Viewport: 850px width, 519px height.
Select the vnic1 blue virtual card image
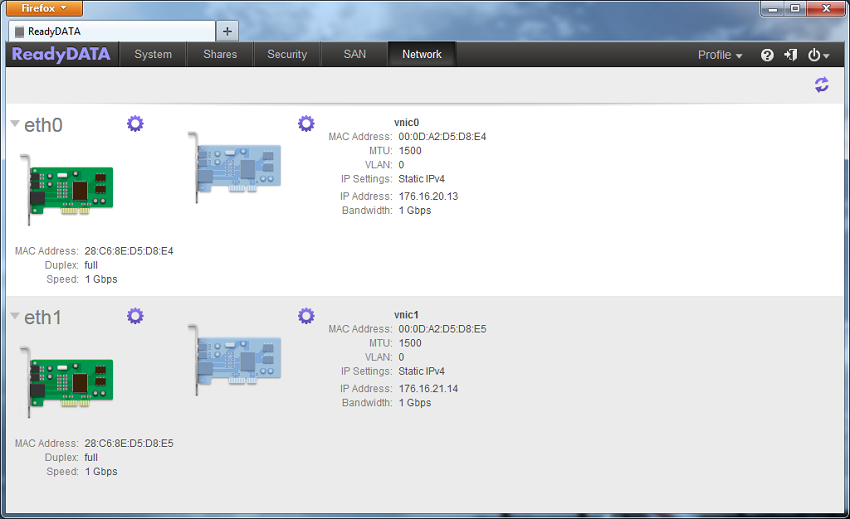point(235,360)
